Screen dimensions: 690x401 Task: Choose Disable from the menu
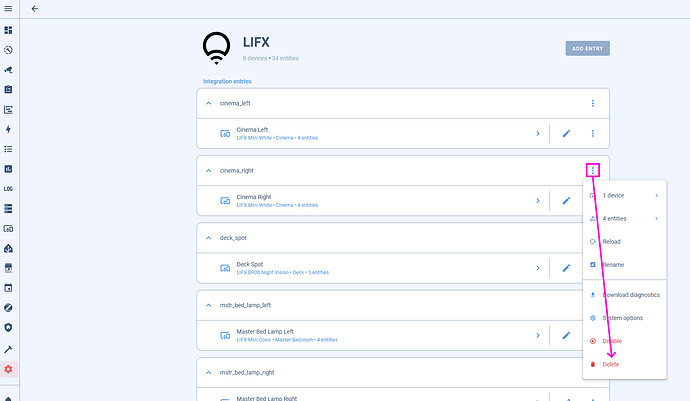coord(624,341)
